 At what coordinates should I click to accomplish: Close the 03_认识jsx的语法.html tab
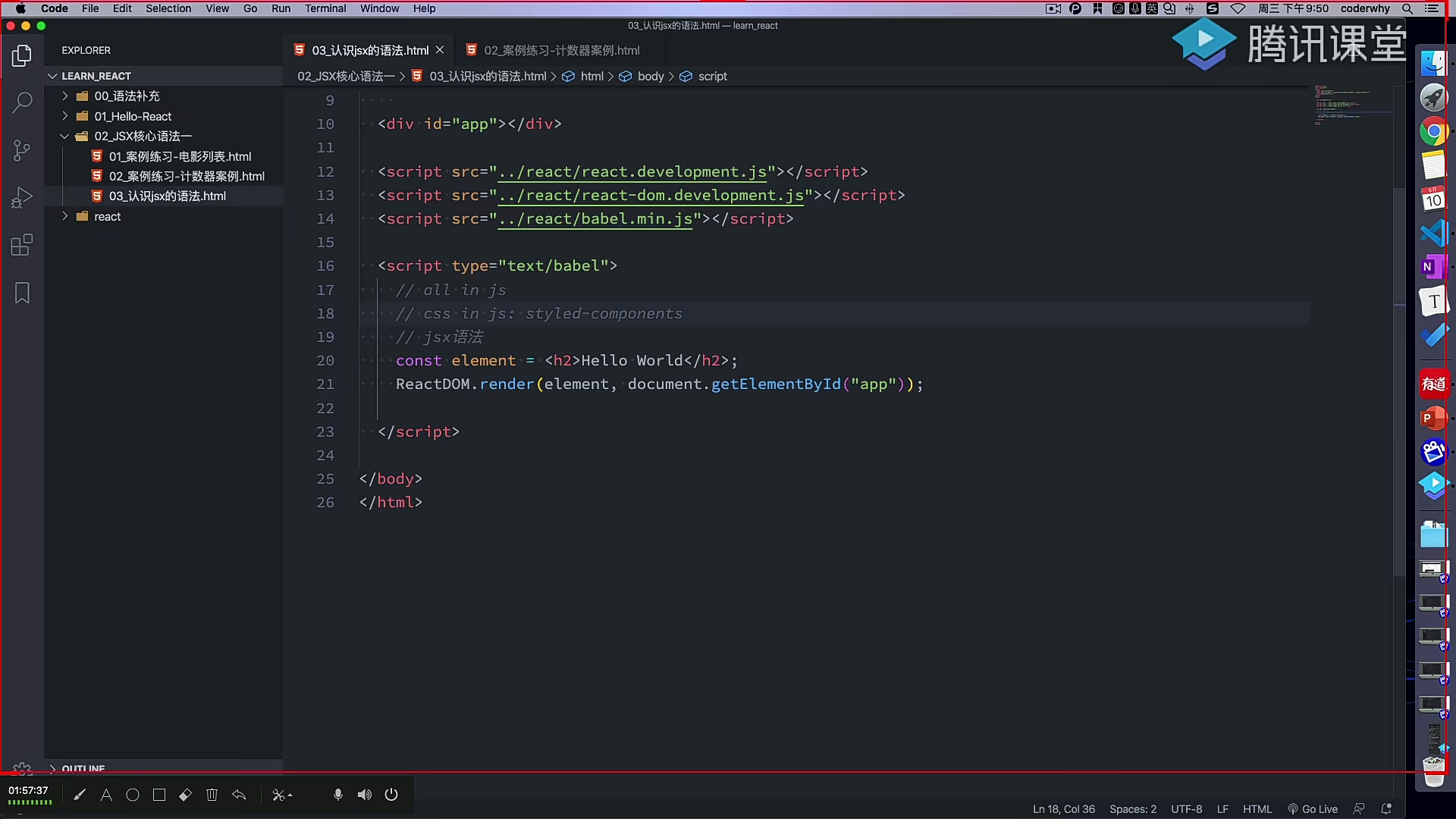coord(440,50)
